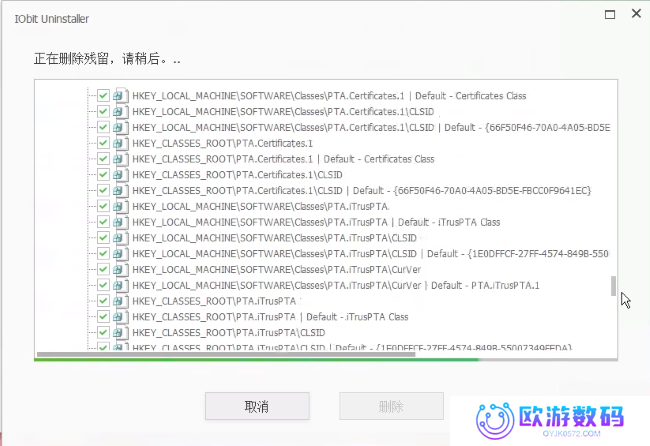The width and height of the screenshot is (650, 446).
Task: Select HKEY_CLASSES_ROOT CLSID Default {66F50F46-70A0-4A05-BD5E-FBCC0F9641EC} text
Action: point(361,190)
